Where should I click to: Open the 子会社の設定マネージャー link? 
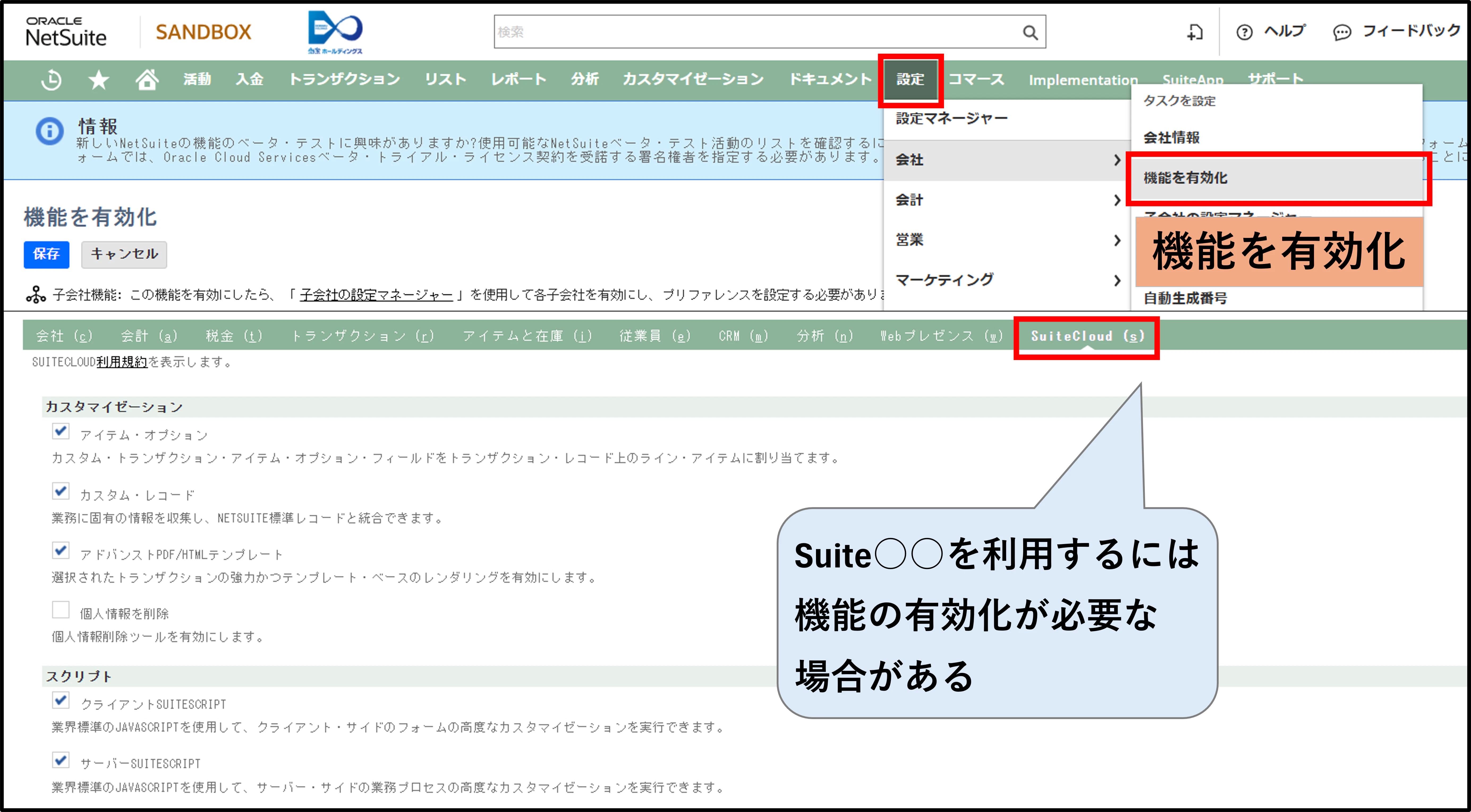pyautogui.click(x=376, y=295)
